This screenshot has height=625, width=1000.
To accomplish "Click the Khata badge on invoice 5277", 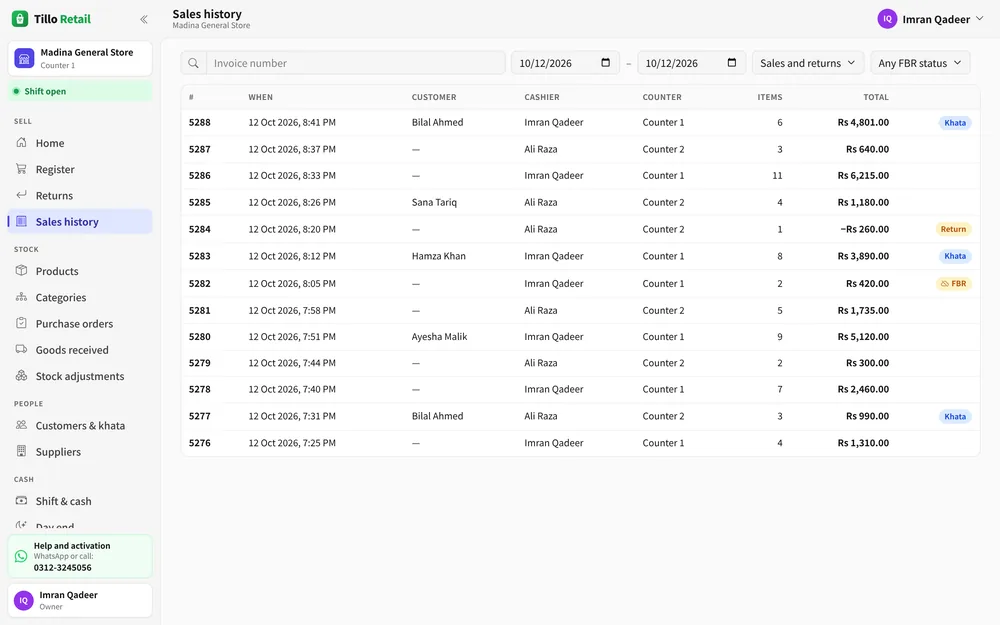I will point(955,416).
